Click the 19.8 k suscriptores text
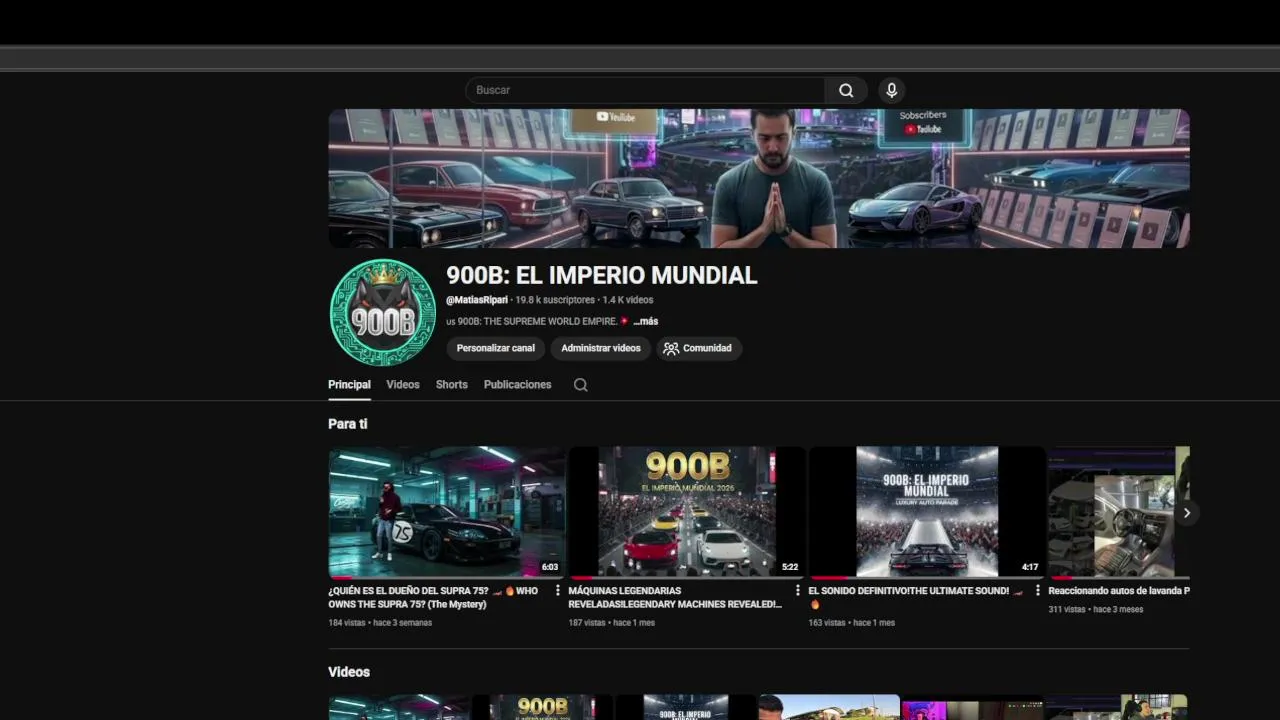Viewport: 1280px width, 720px height. [555, 300]
